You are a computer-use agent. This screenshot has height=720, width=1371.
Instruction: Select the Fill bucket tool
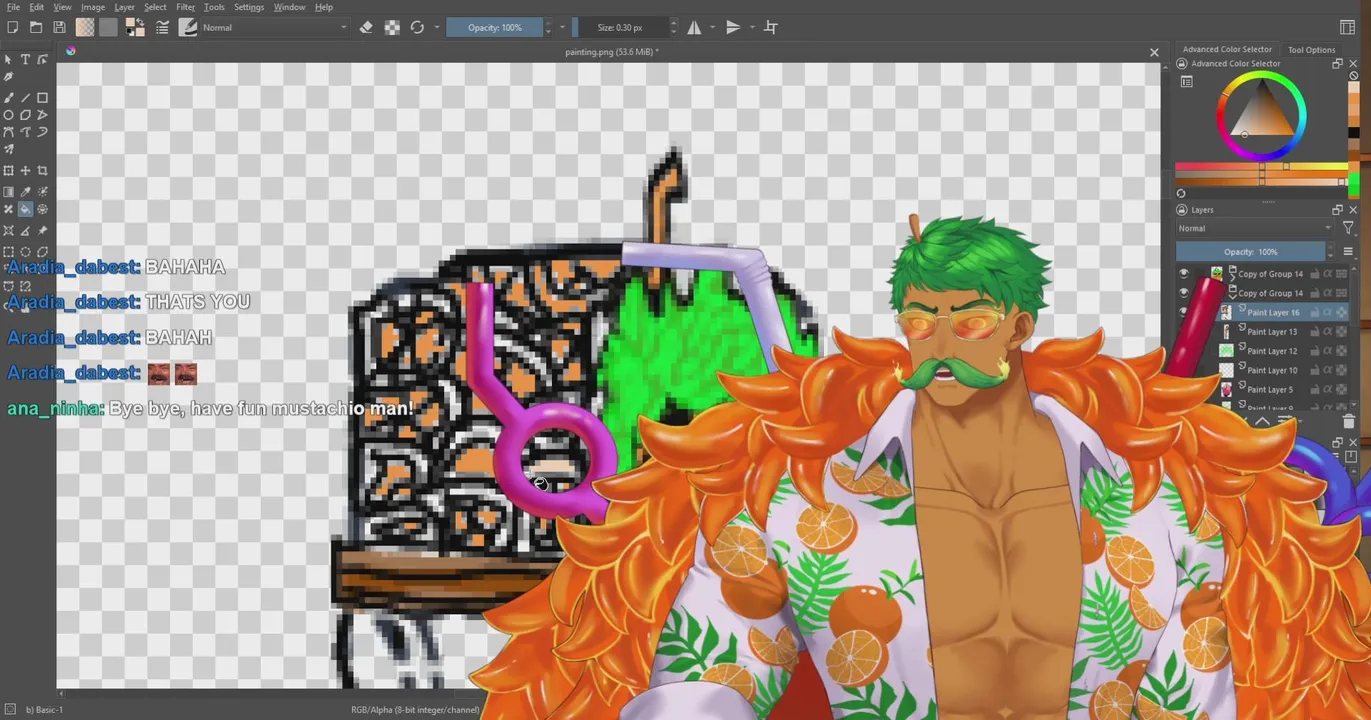click(25, 209)
